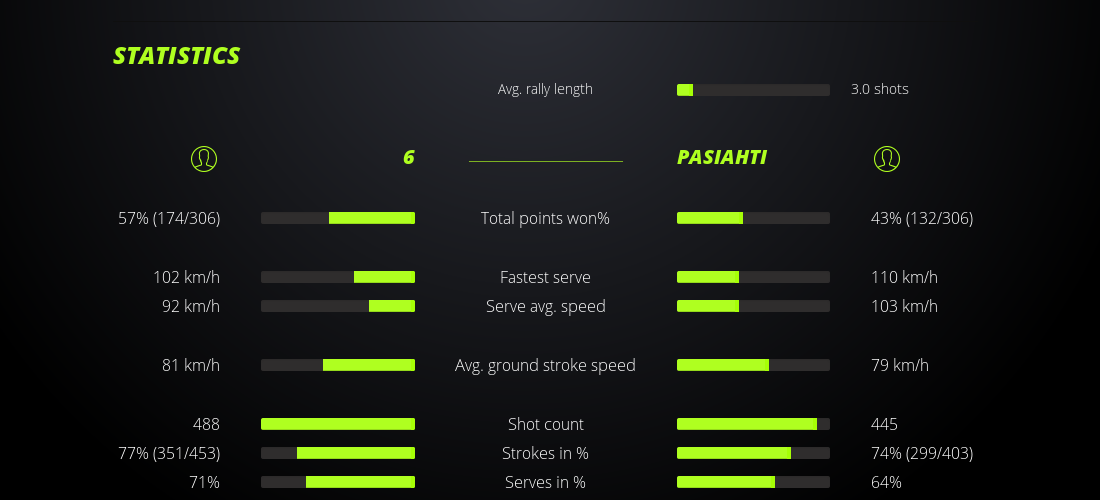This screenshot has height=500, width=1100.
Task: Select the Fastest serve label
Action: (x=545, y=277)
